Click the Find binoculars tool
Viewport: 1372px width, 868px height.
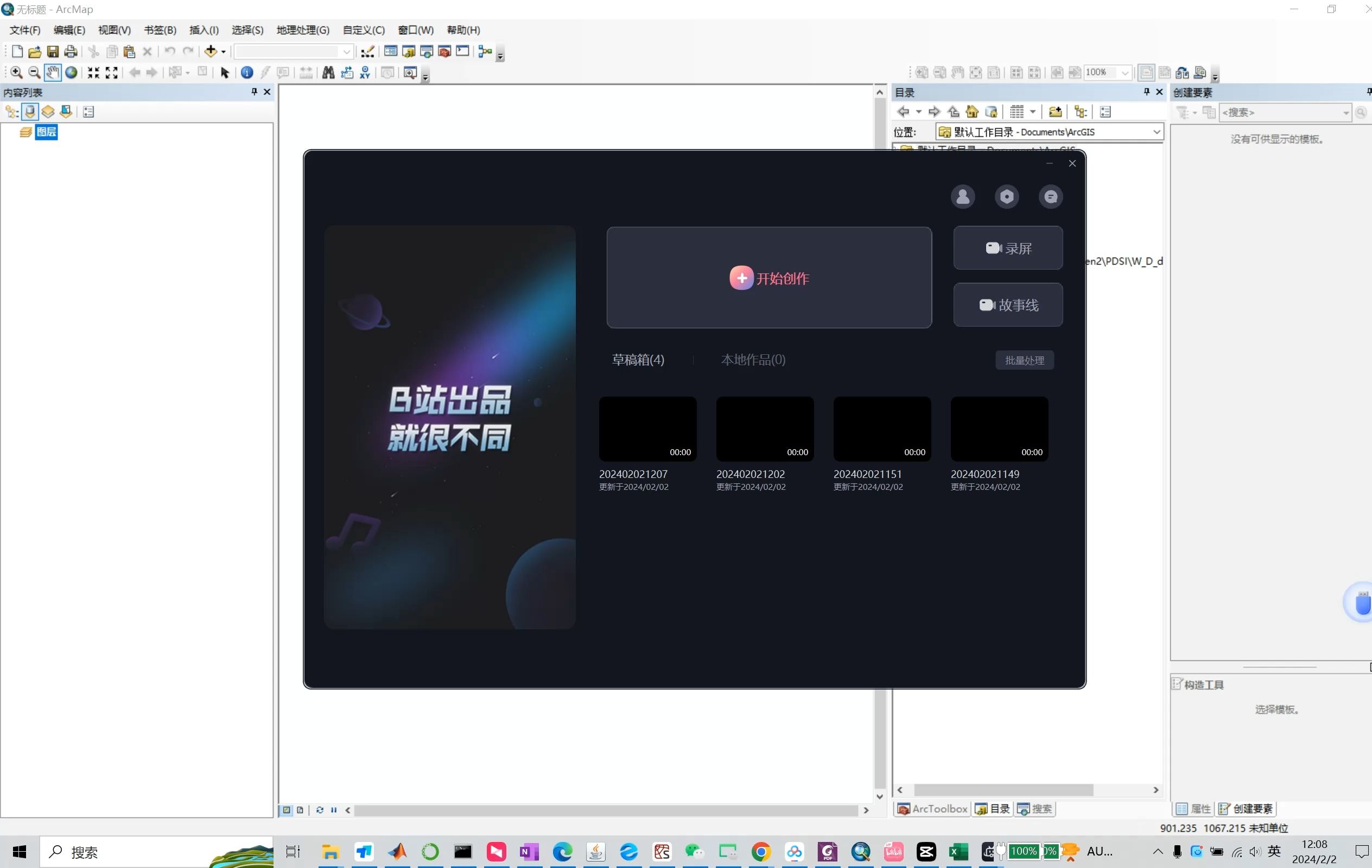pos(329,73)
